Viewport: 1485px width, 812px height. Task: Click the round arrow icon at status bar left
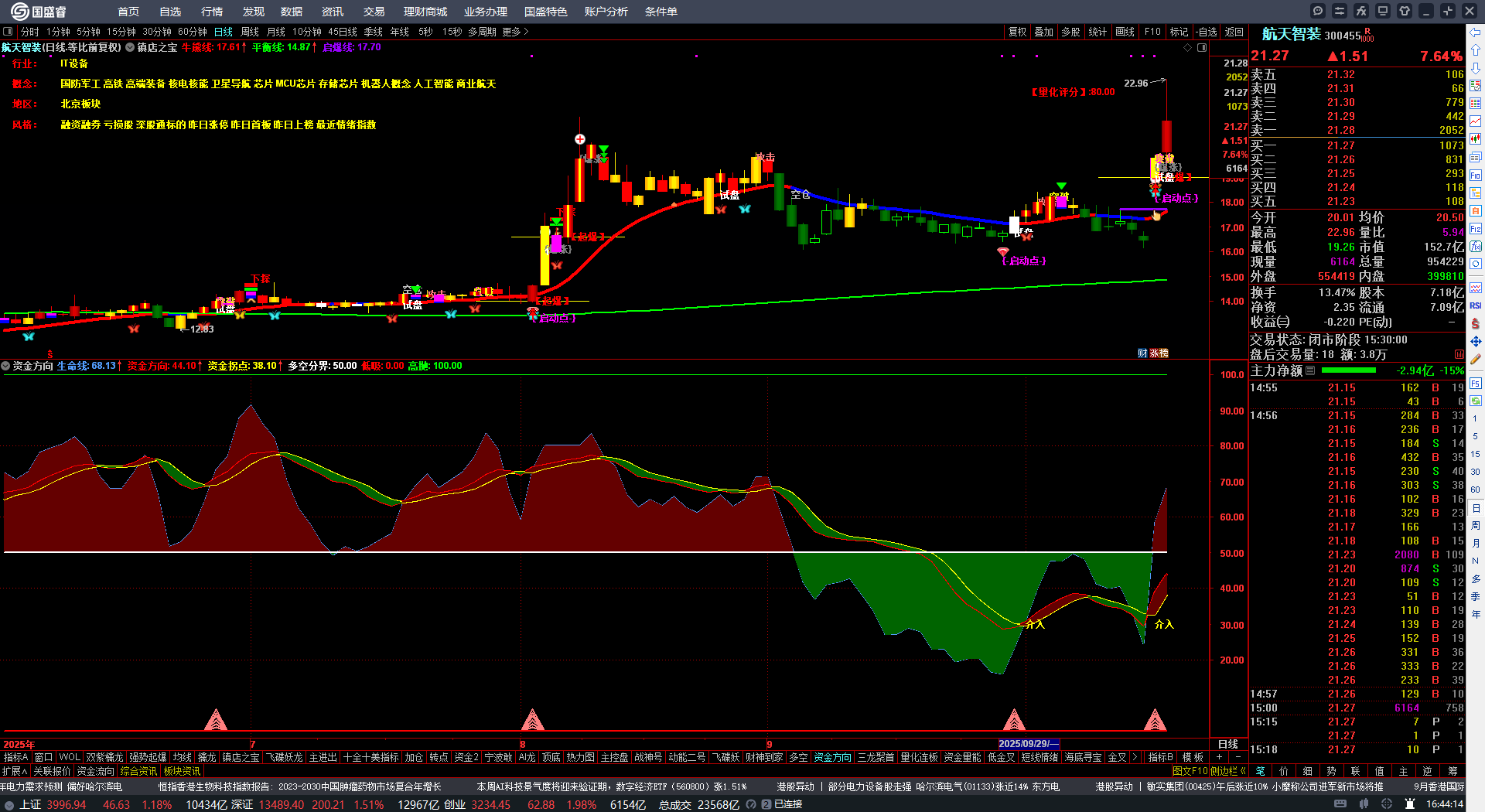click(x=9, y=804)
